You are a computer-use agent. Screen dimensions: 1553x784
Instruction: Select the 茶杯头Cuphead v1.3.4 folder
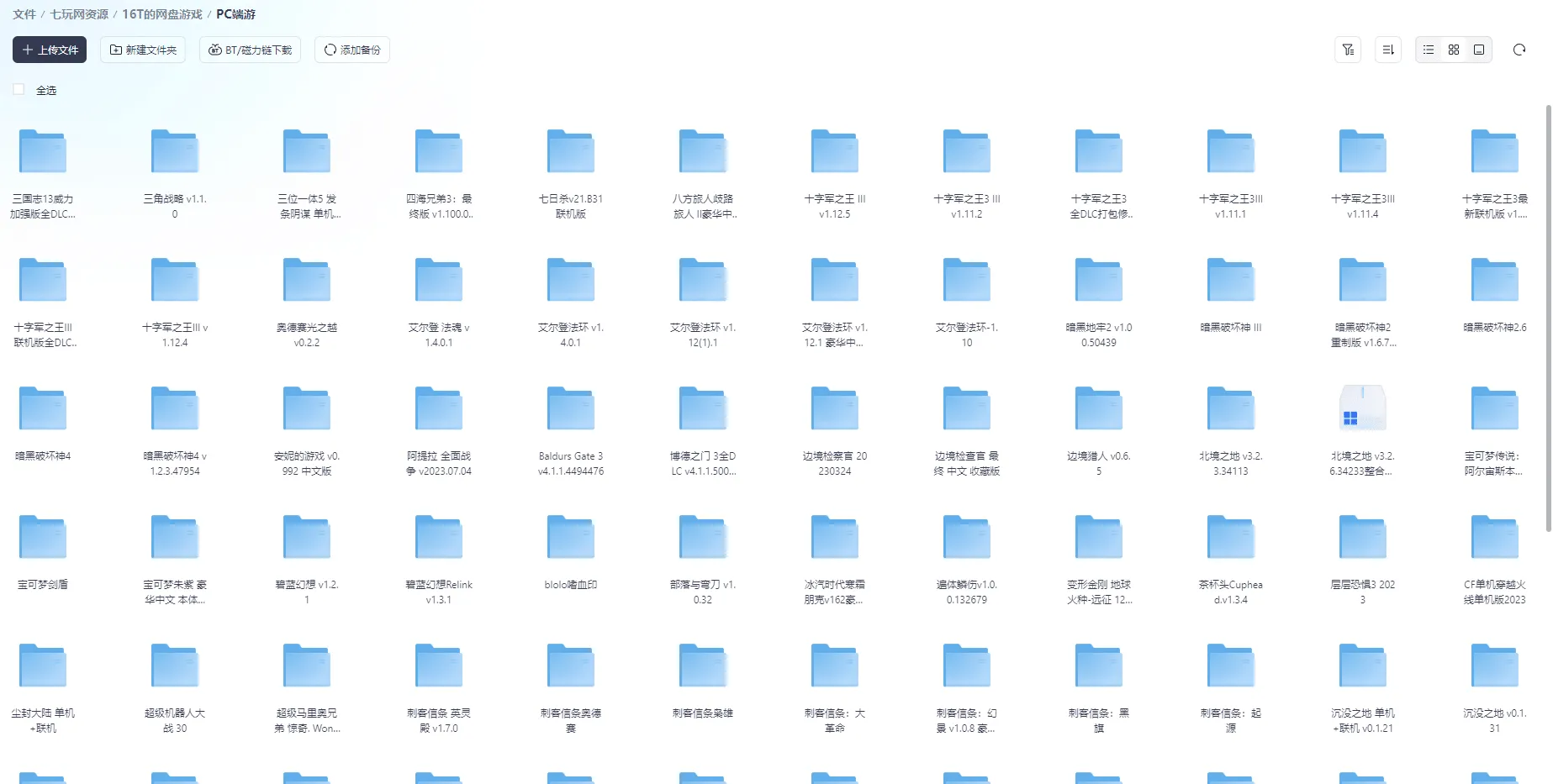point(1230,559)
